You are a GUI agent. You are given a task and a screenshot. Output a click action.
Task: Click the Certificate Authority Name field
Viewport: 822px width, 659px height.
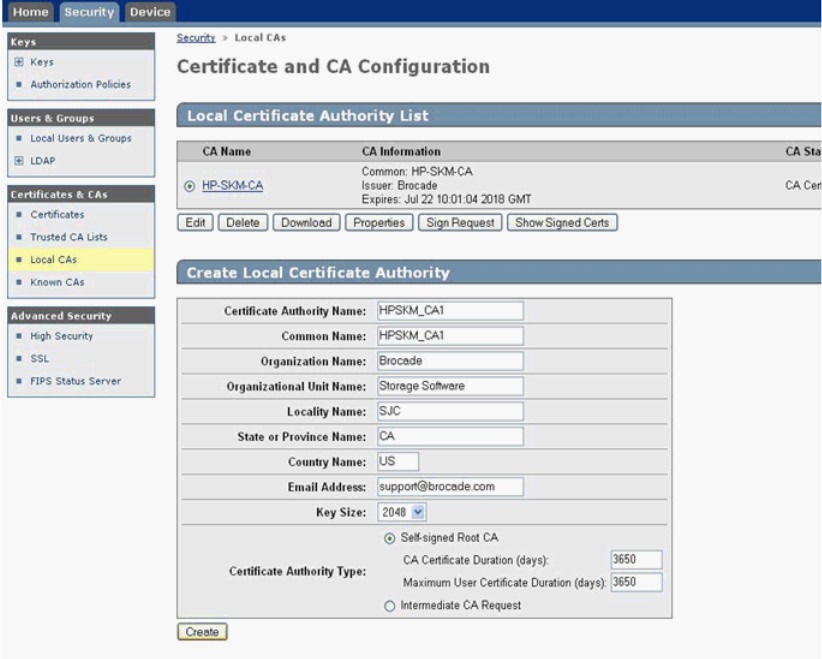450,311
